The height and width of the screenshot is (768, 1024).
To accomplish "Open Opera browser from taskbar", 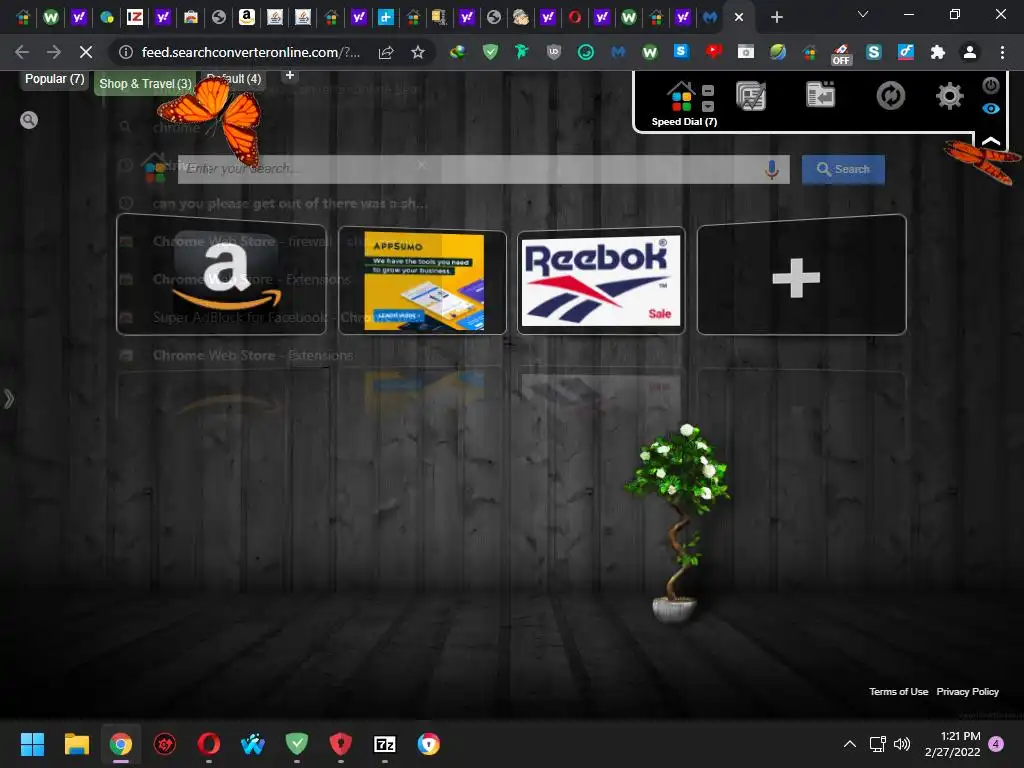I will click(208, 744).
